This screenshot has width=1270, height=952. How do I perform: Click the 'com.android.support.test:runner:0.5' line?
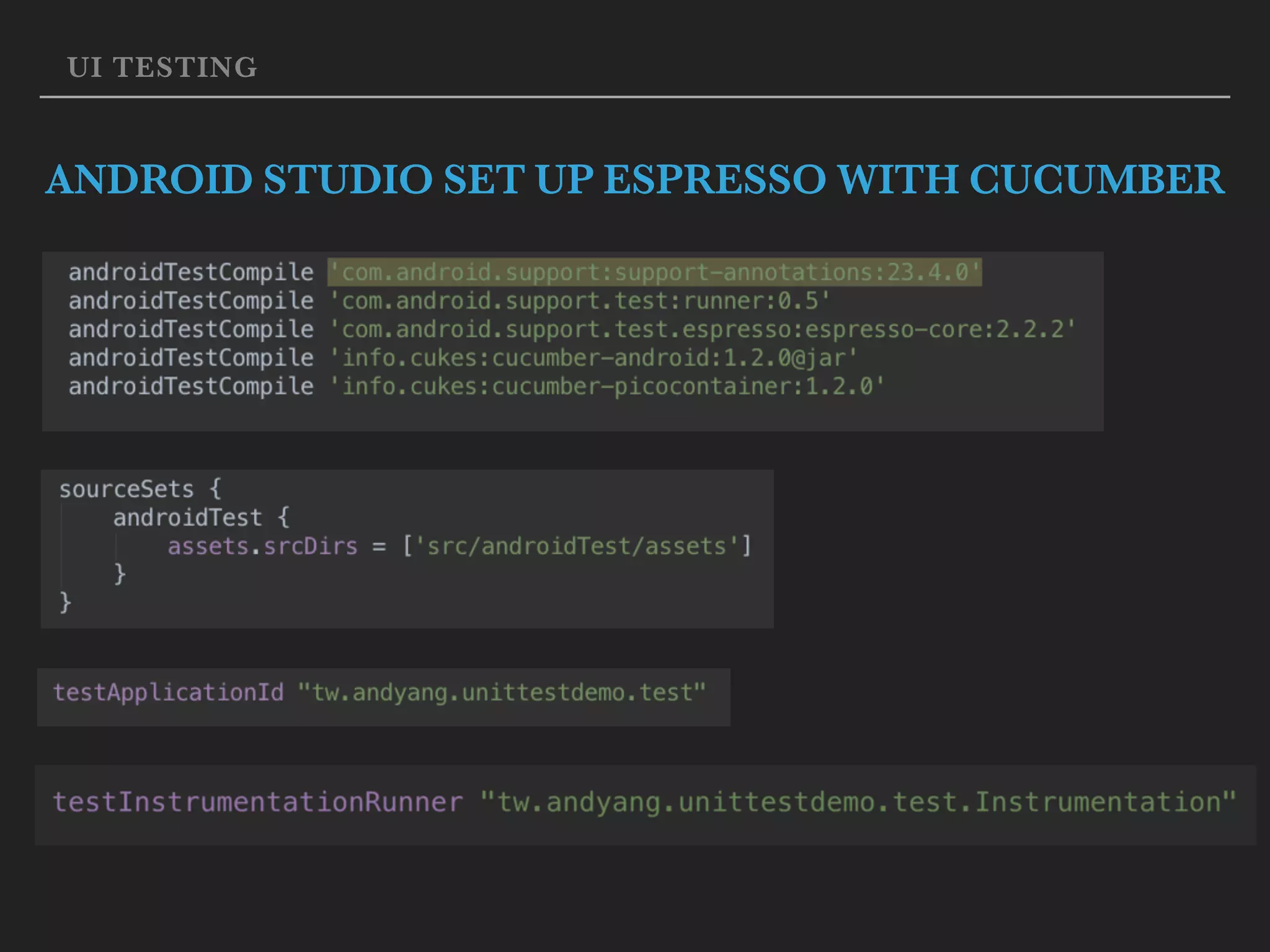(449, 301)
